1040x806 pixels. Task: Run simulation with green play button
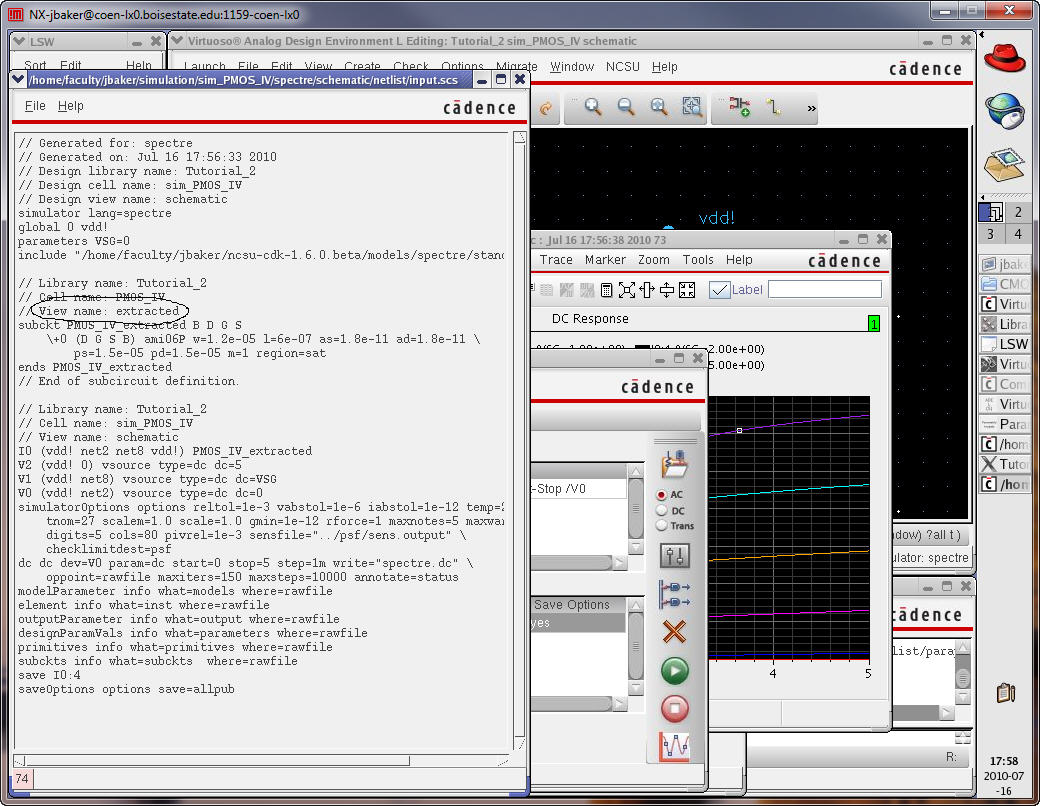tap(675, 670)
